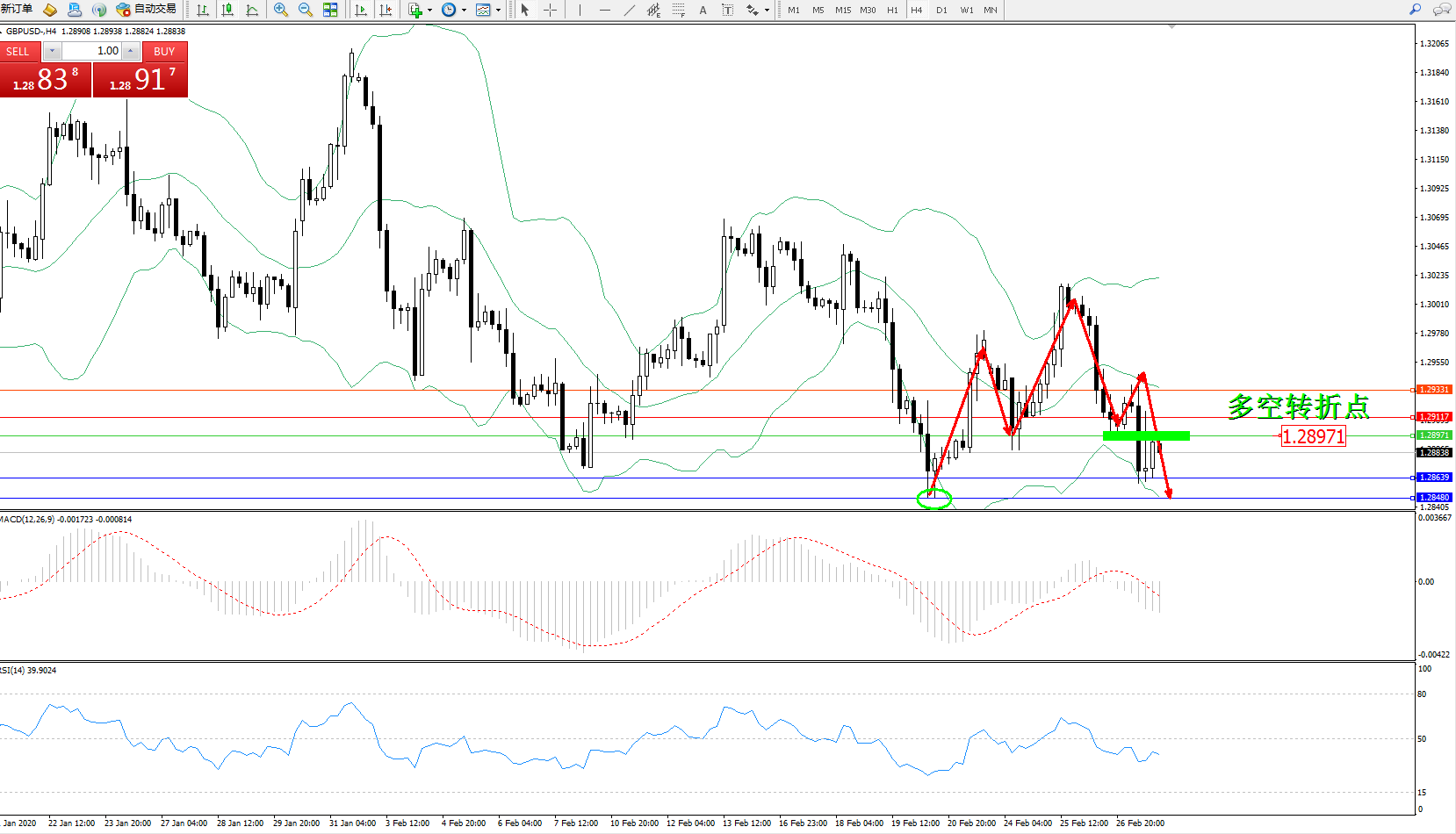Click the zoom in magnifier icon
Image resolution: width=1456 pixels, height=834 pixels.
[x=281, y=10]
